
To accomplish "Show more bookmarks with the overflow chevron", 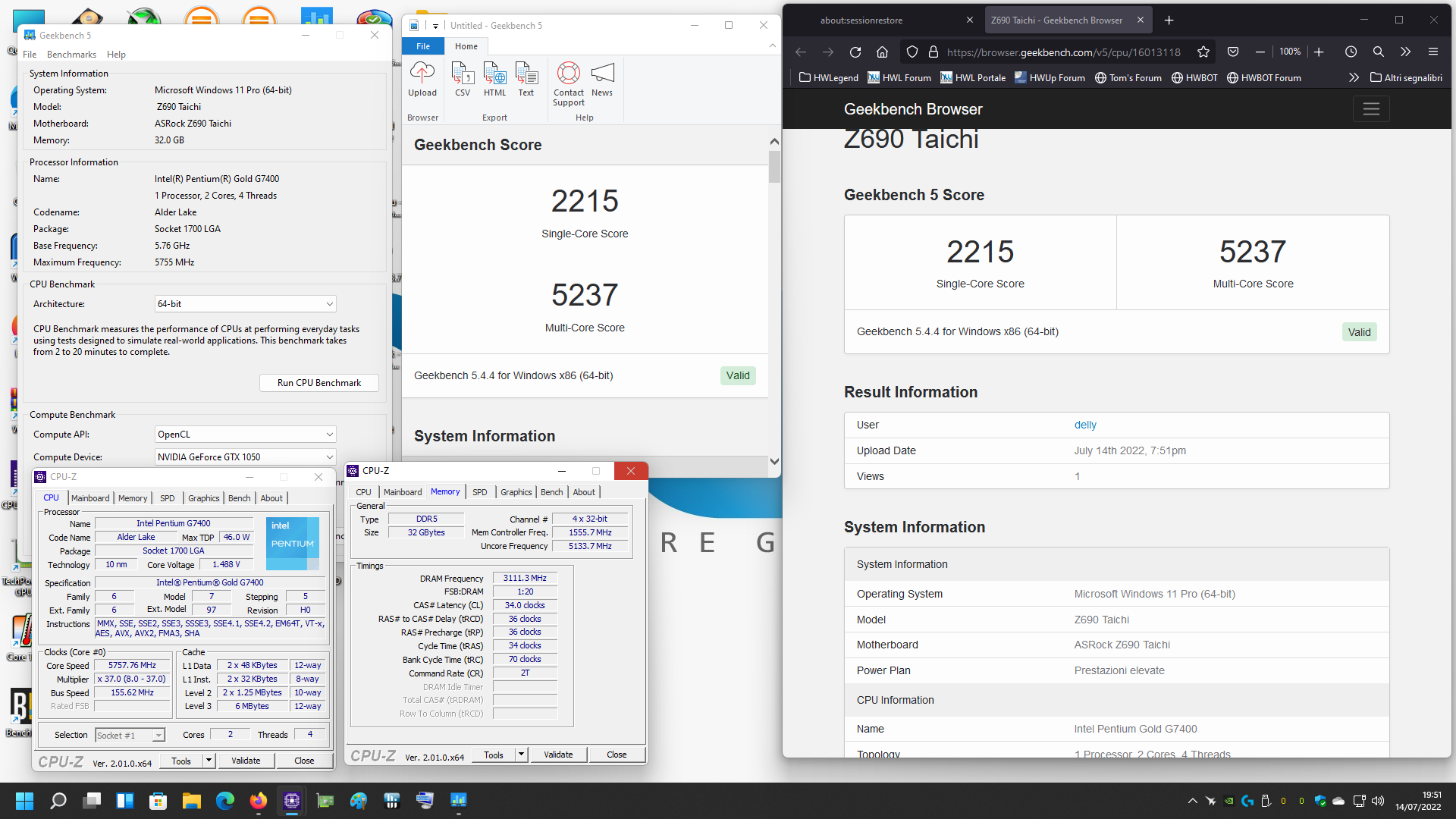I will [x=1354, y=77].
